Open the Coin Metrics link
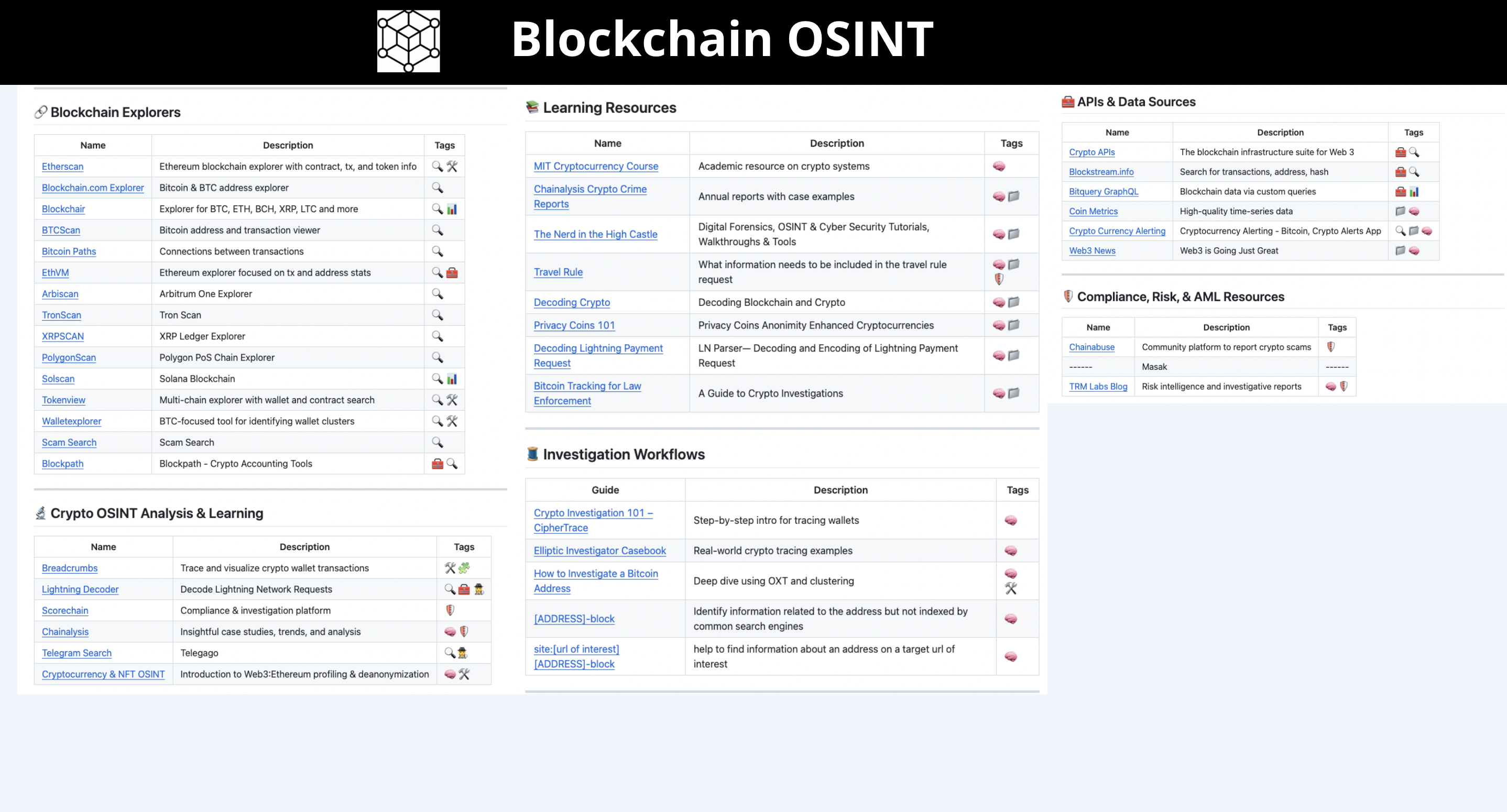This screenshot has width=1507, height=812. [x=1094, y=211]
